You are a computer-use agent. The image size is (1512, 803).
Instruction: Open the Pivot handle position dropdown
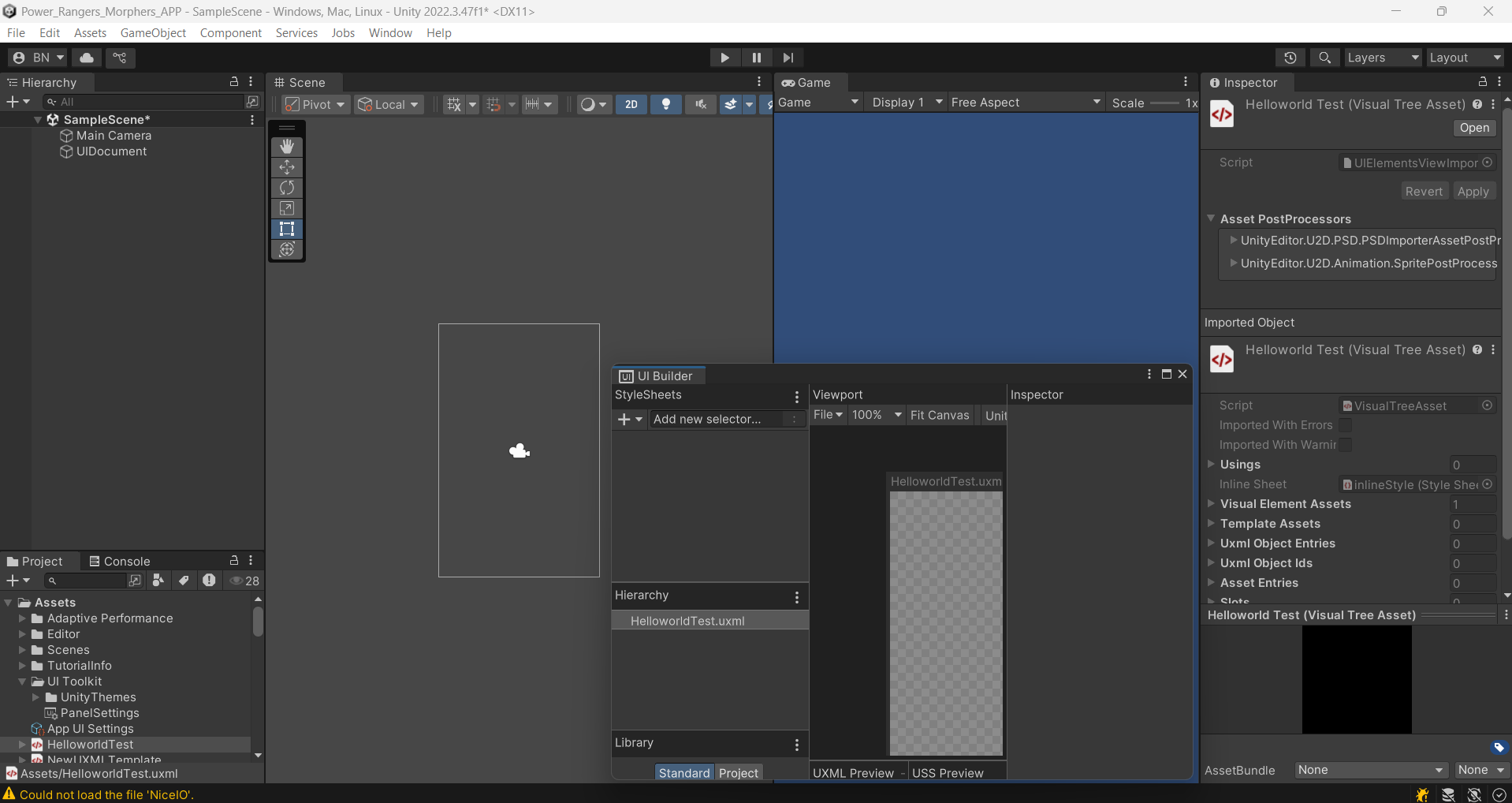[315, 104]
